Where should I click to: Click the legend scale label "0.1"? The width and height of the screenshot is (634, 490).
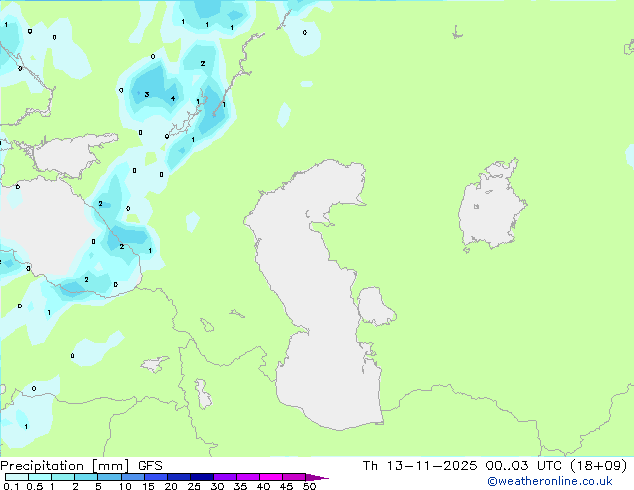[11, 486]
